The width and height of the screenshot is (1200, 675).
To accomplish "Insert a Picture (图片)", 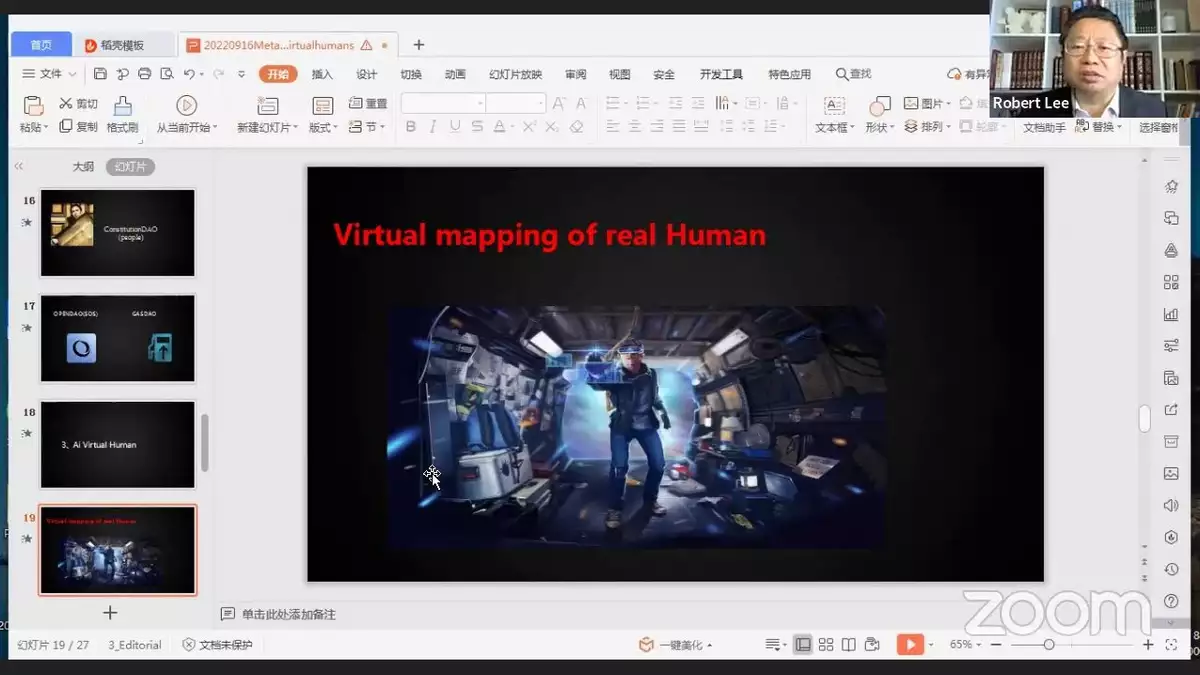I will pyautogui.click(x=927, y=104).
